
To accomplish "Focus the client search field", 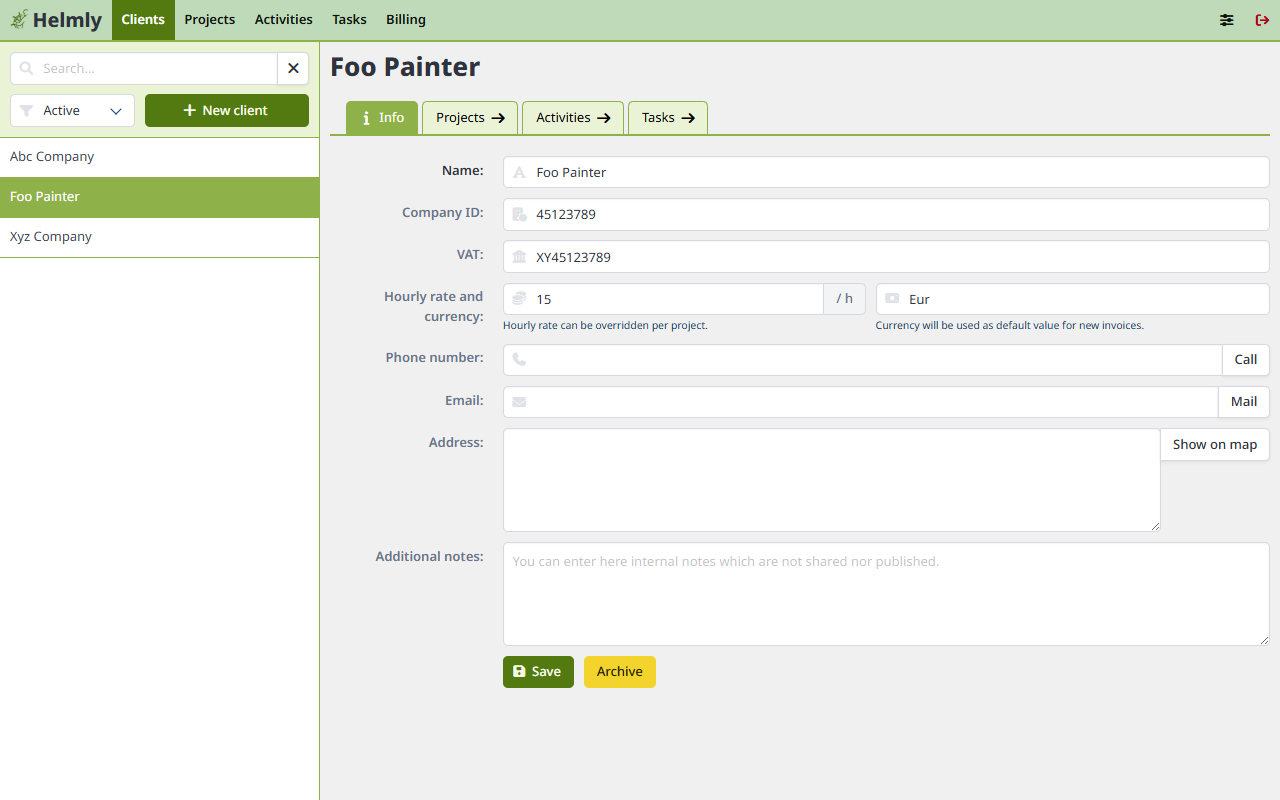I will pyautogui.click(x=144, y=69).
